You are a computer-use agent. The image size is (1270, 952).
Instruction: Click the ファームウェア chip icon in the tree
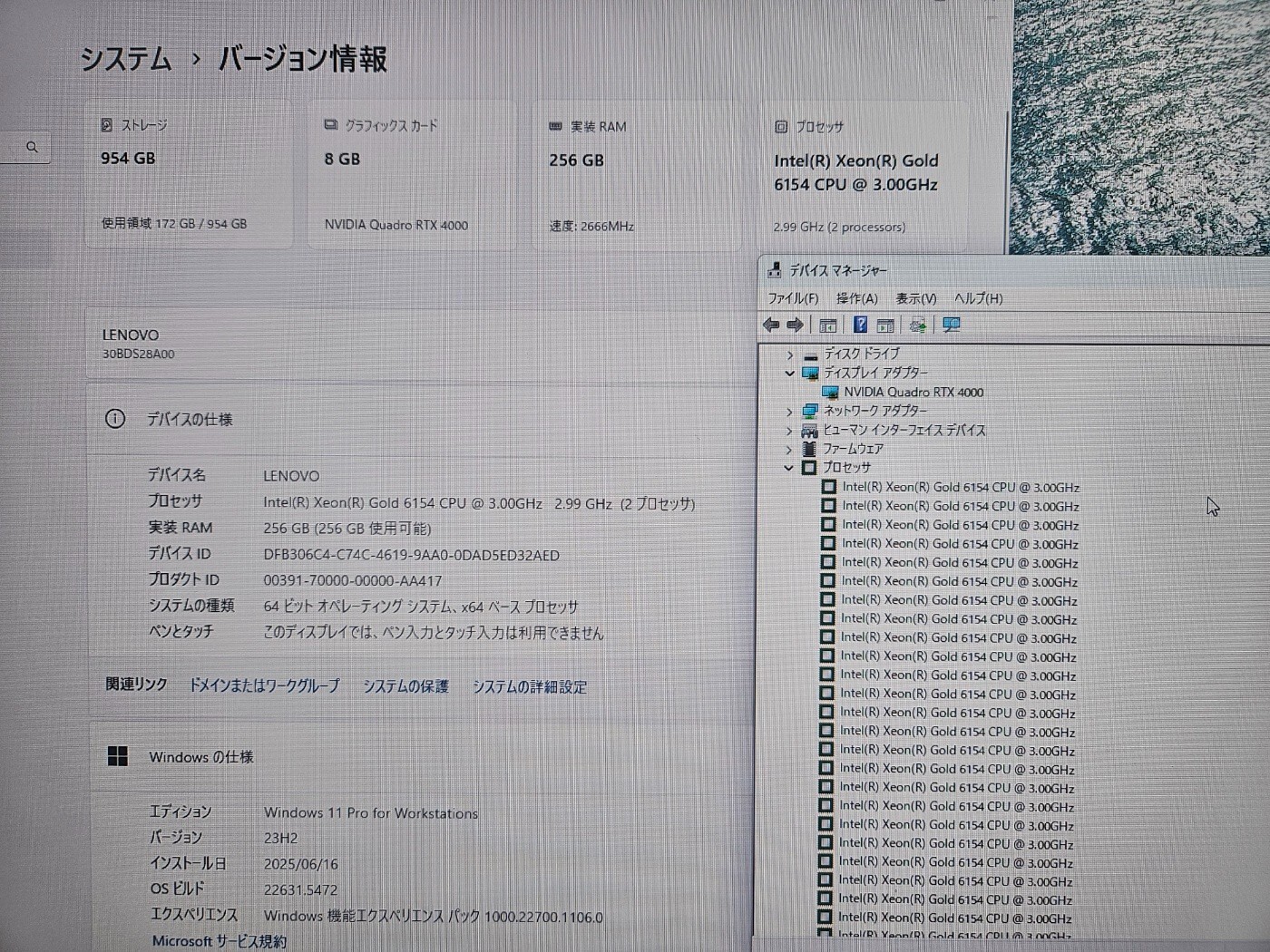click(x=809, y=449)
